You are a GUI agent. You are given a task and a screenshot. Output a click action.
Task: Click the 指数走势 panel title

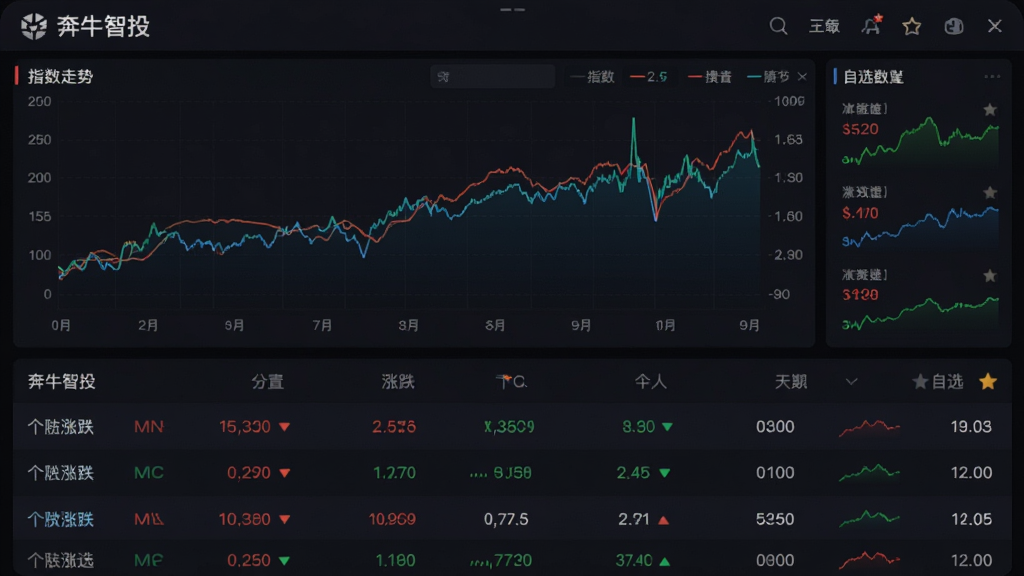click(61, 76)
